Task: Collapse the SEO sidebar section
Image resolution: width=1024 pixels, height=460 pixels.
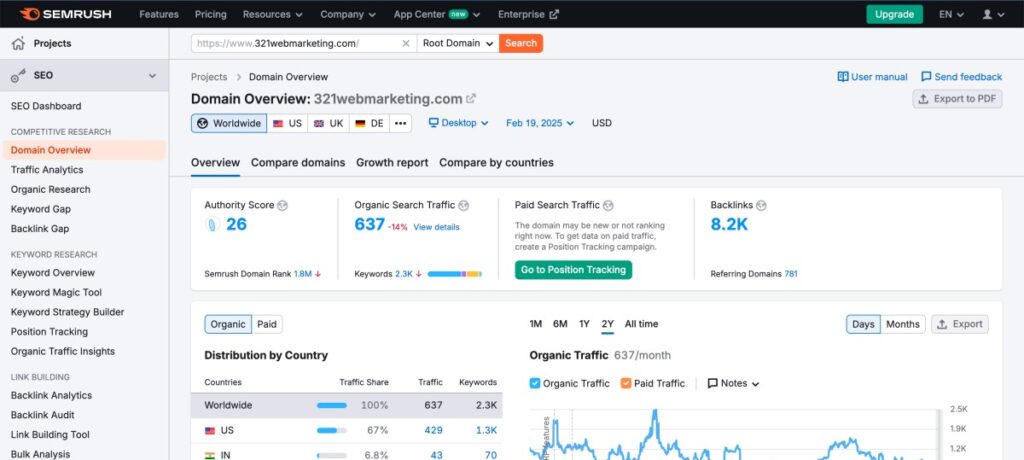Action: [152, 76]
